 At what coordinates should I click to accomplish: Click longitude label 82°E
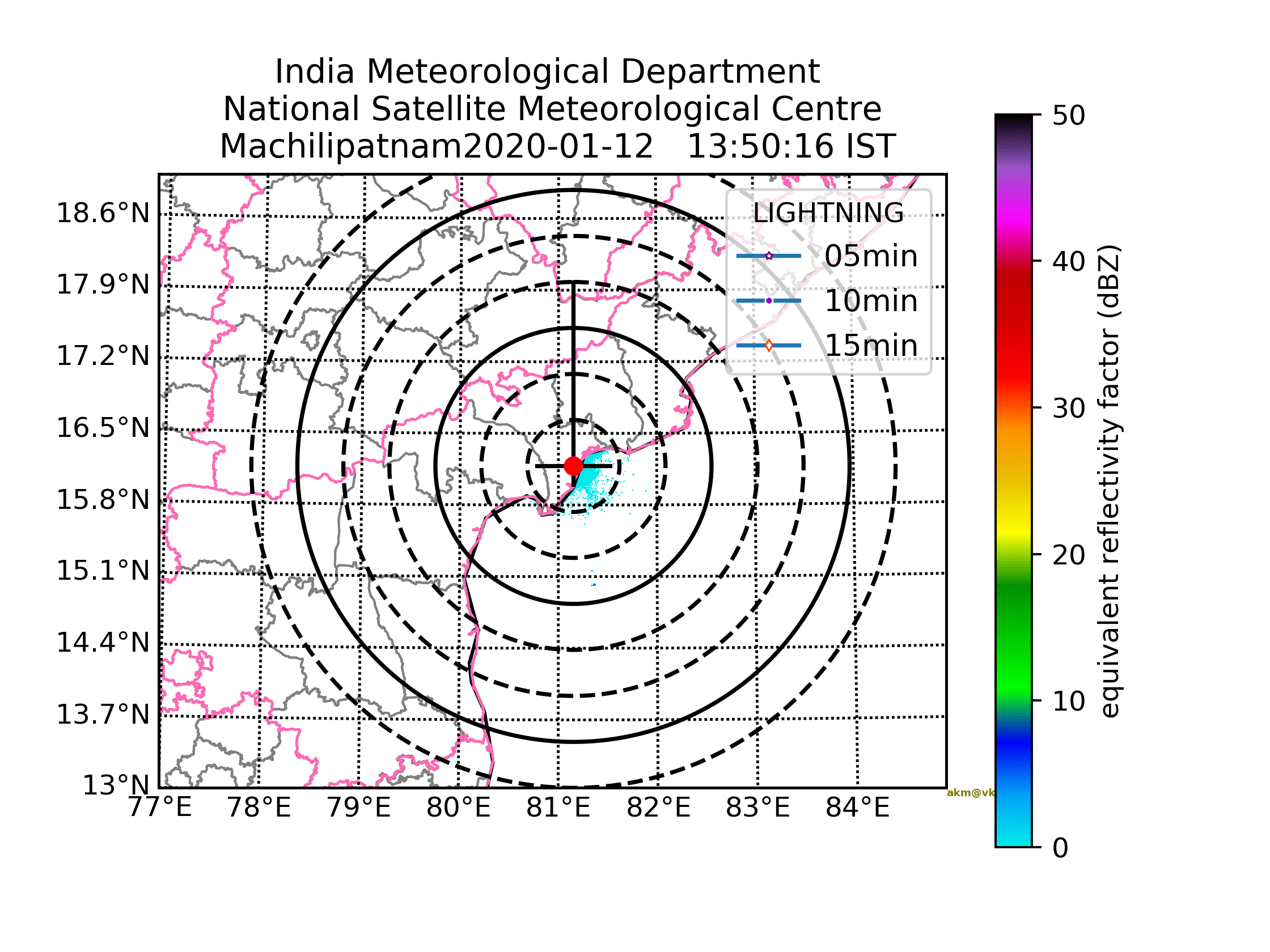point(658,808)
